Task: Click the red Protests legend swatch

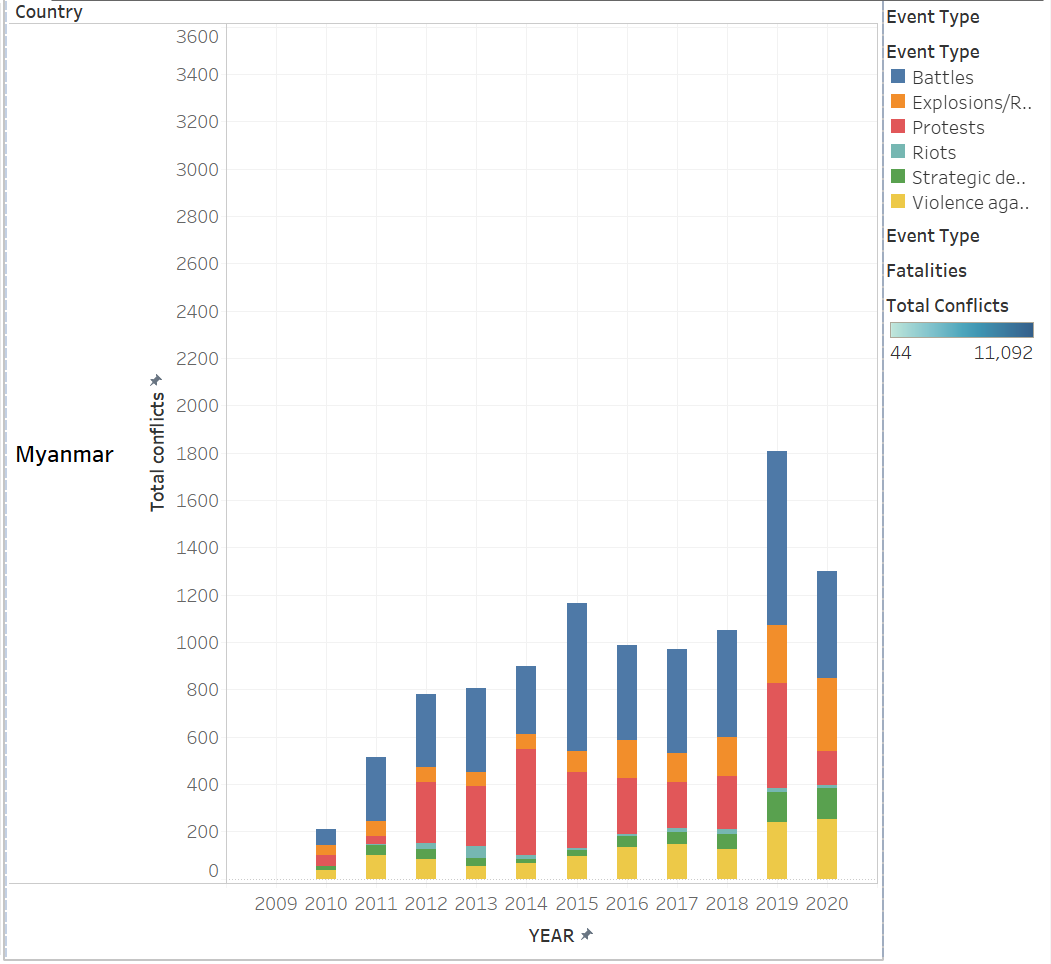Action: point(898,127)
